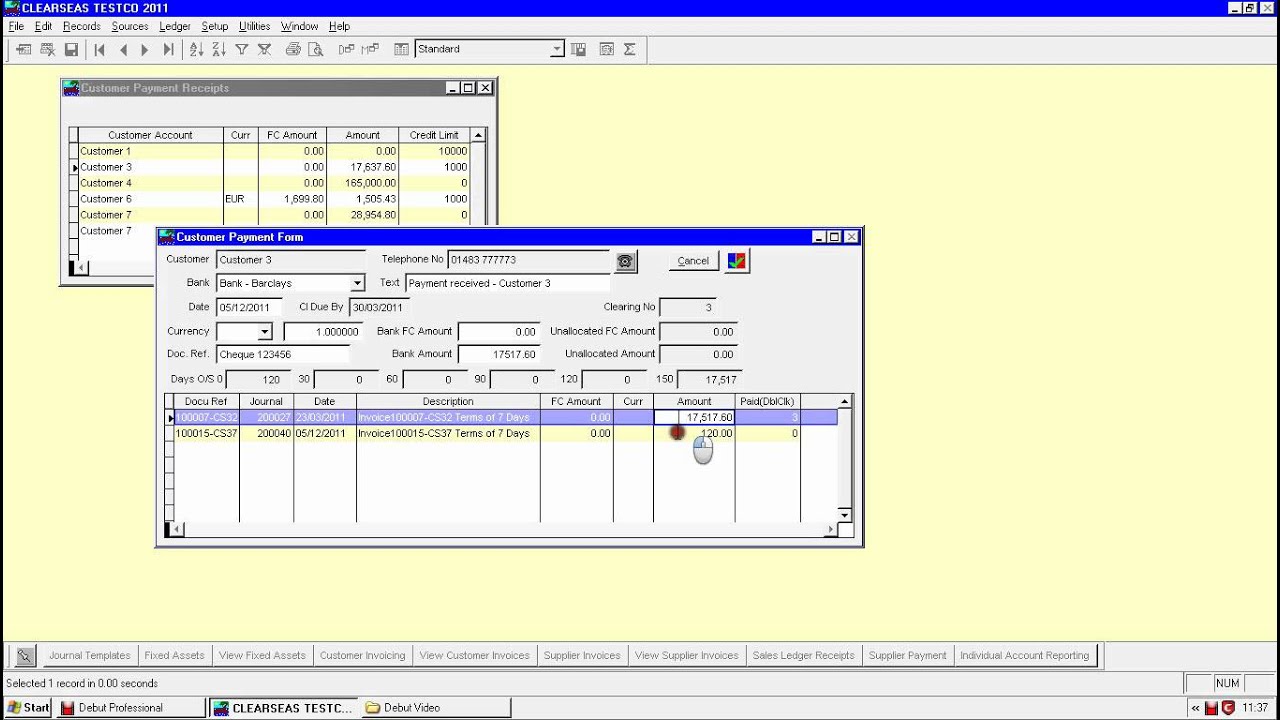Open the Sources menu

coord(130,26)
